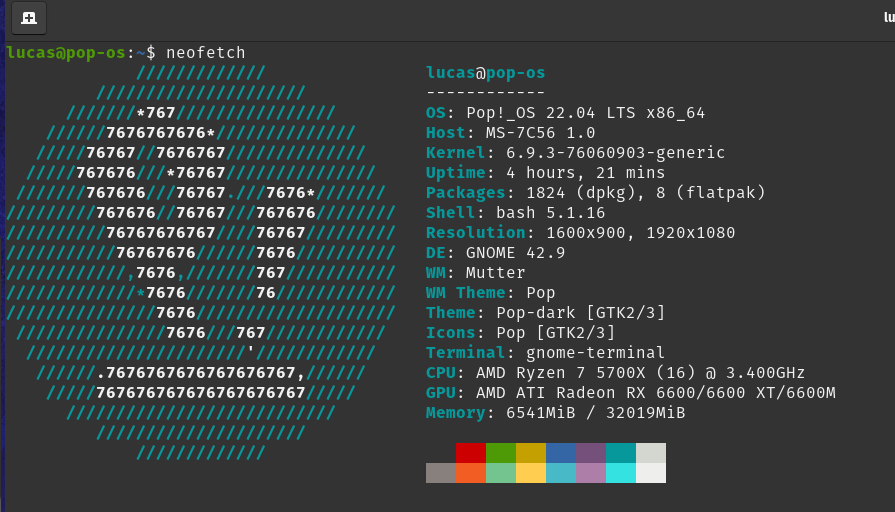895x512 pixels.
Task: Click the red color block in top row
Action: click(x=471, y=453)
